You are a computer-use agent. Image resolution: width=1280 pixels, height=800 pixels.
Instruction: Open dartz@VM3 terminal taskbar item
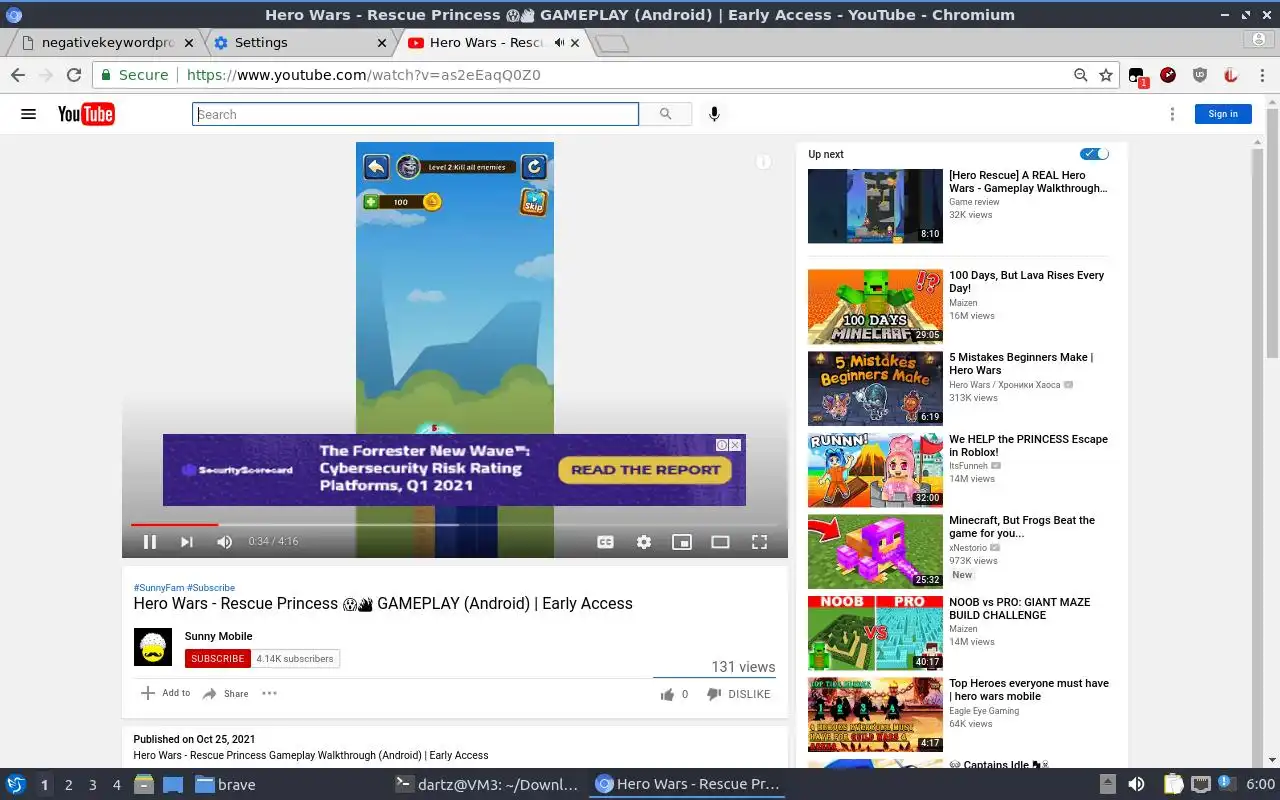pyautogui.click(x=487, y=785)
